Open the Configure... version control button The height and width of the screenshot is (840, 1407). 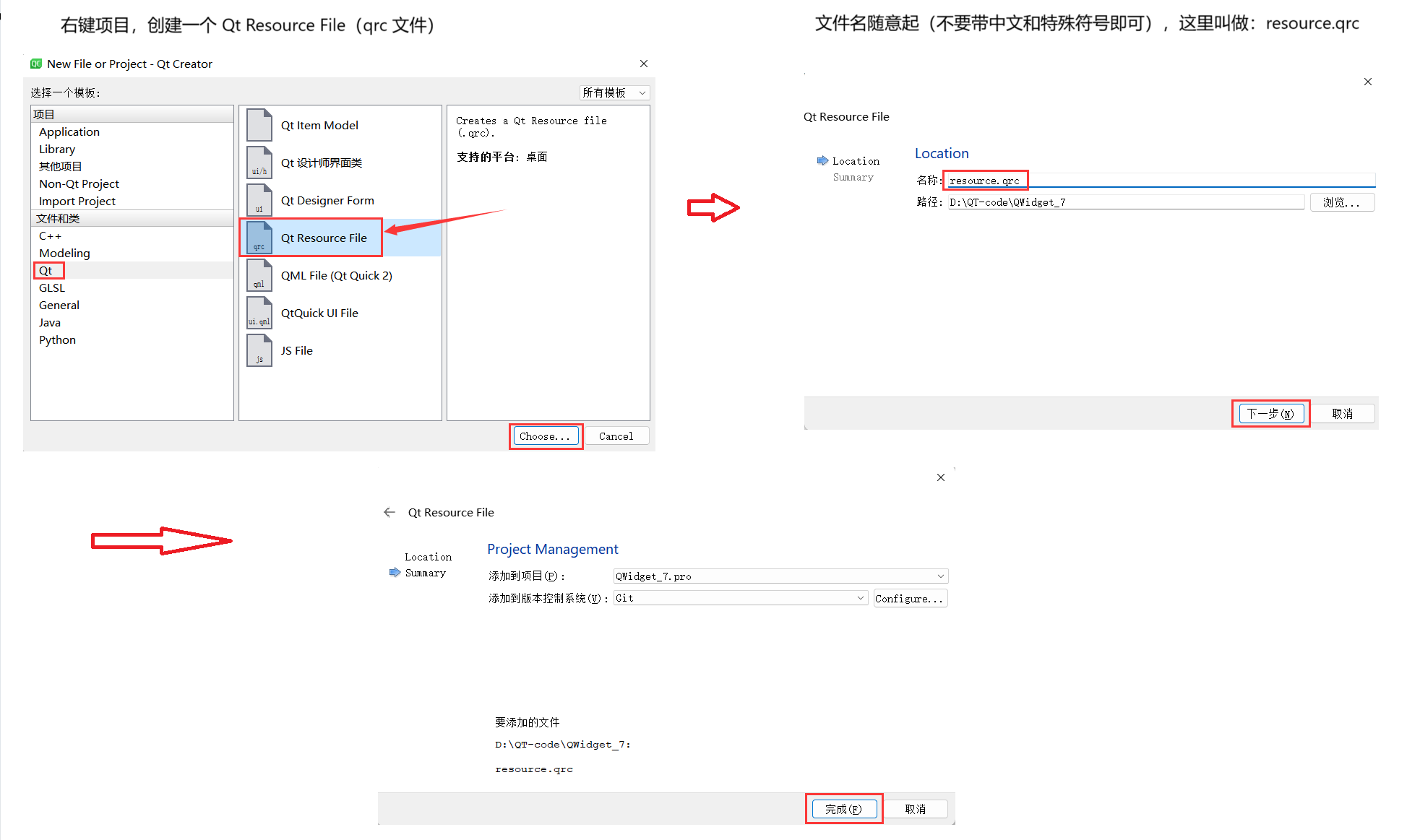[x=909, y=598]
